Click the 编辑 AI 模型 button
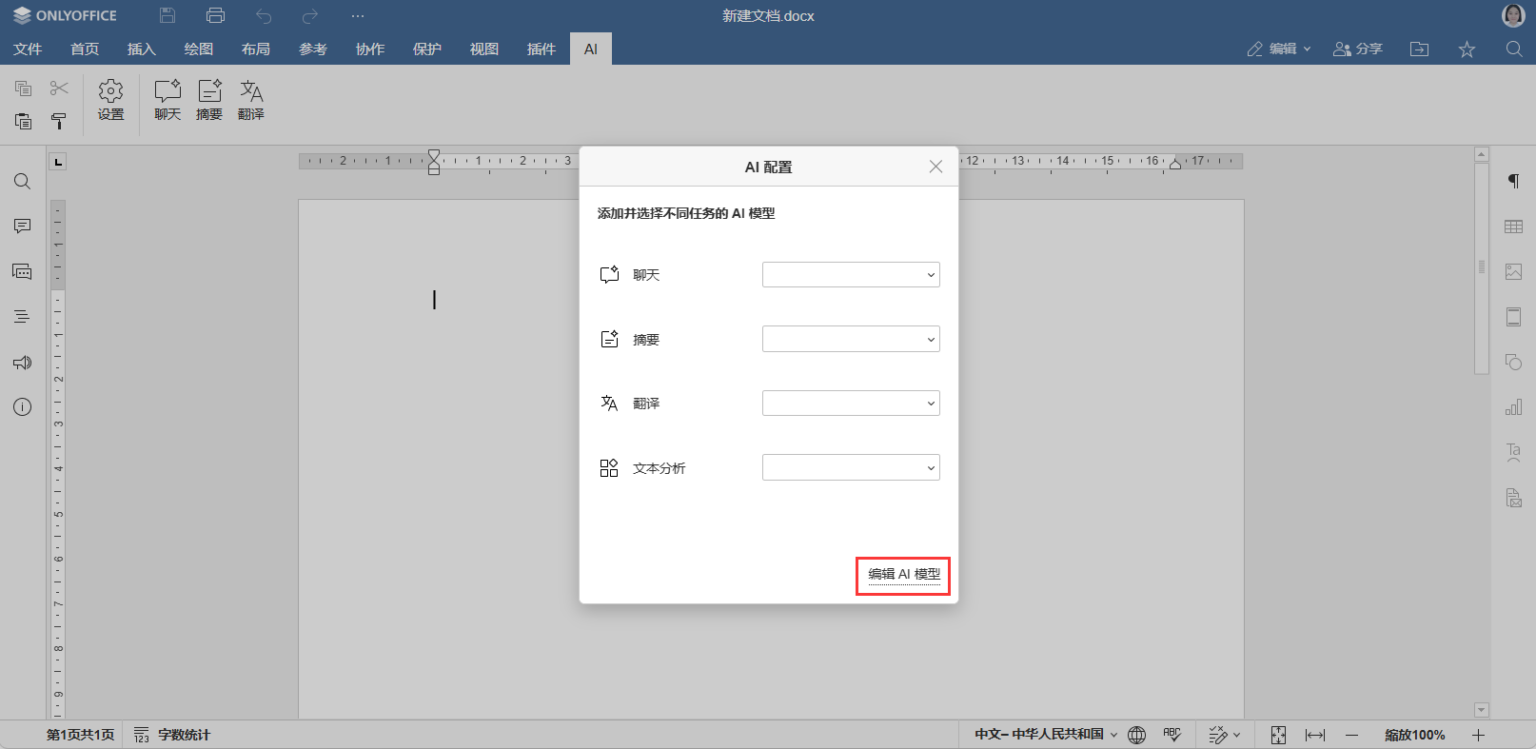This screenshot has width=1536, height=749. tap(902, 576)
